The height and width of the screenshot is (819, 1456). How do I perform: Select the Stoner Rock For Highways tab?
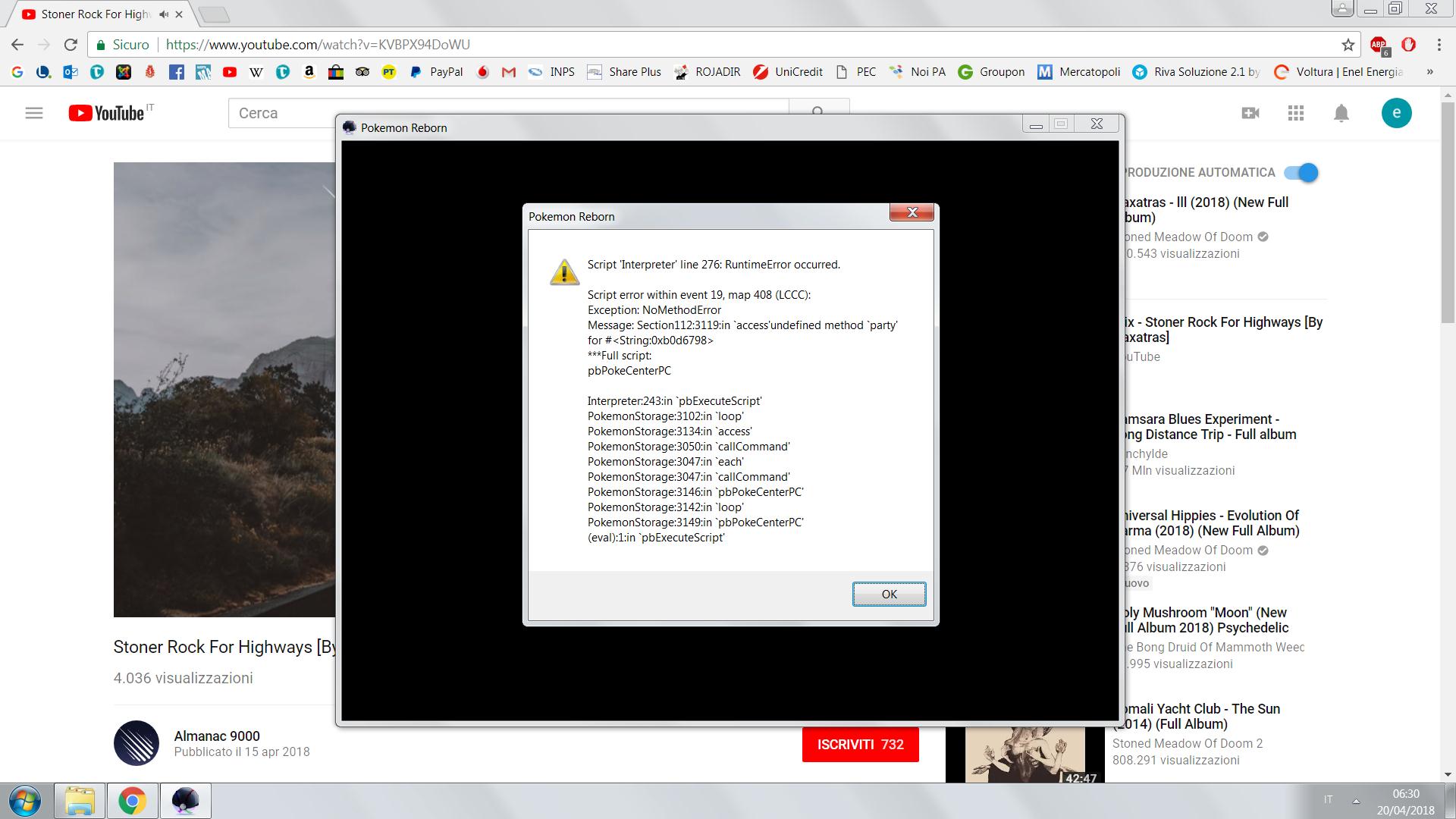pyautogui.click(x=95, y=14)
